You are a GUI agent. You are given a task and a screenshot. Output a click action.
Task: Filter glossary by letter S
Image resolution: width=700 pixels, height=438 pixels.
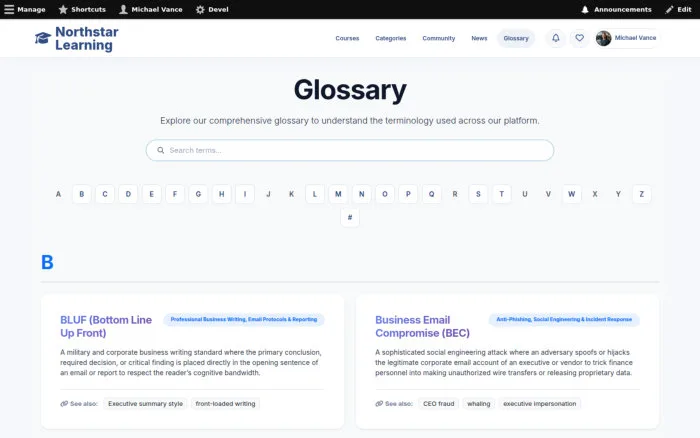pos(478,194)
